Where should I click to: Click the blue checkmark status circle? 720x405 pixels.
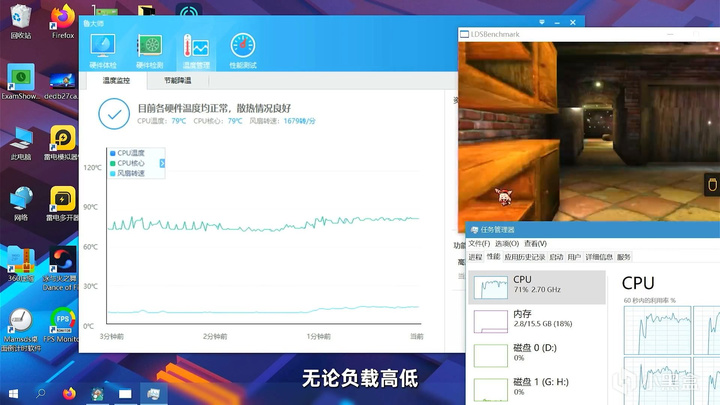(114, 113)
